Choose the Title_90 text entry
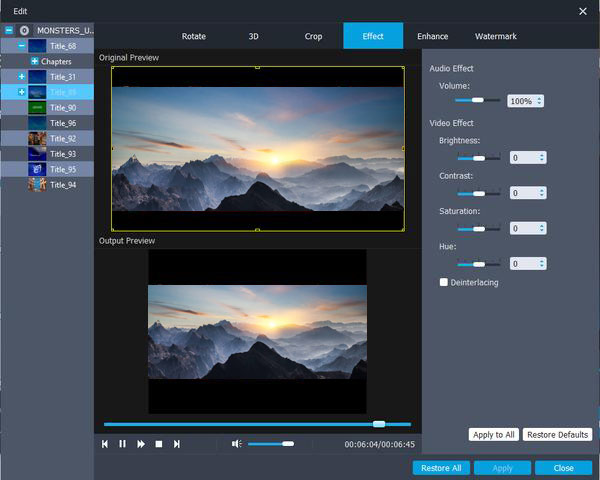Viewport: 600px width, 480px height. click(x=63, y=108)
